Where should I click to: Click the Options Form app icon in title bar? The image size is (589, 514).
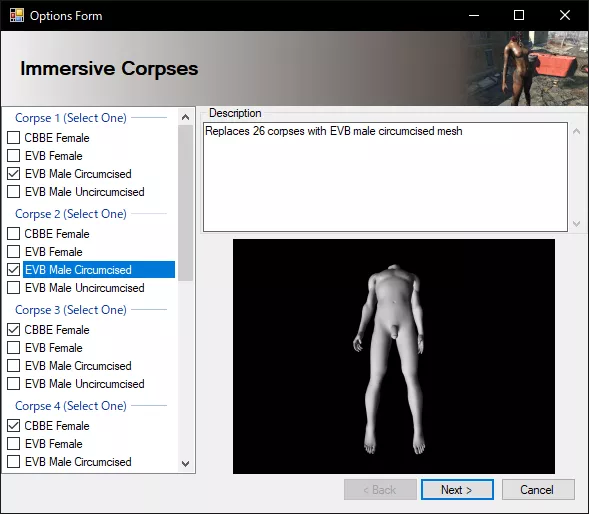click(17, 15)
